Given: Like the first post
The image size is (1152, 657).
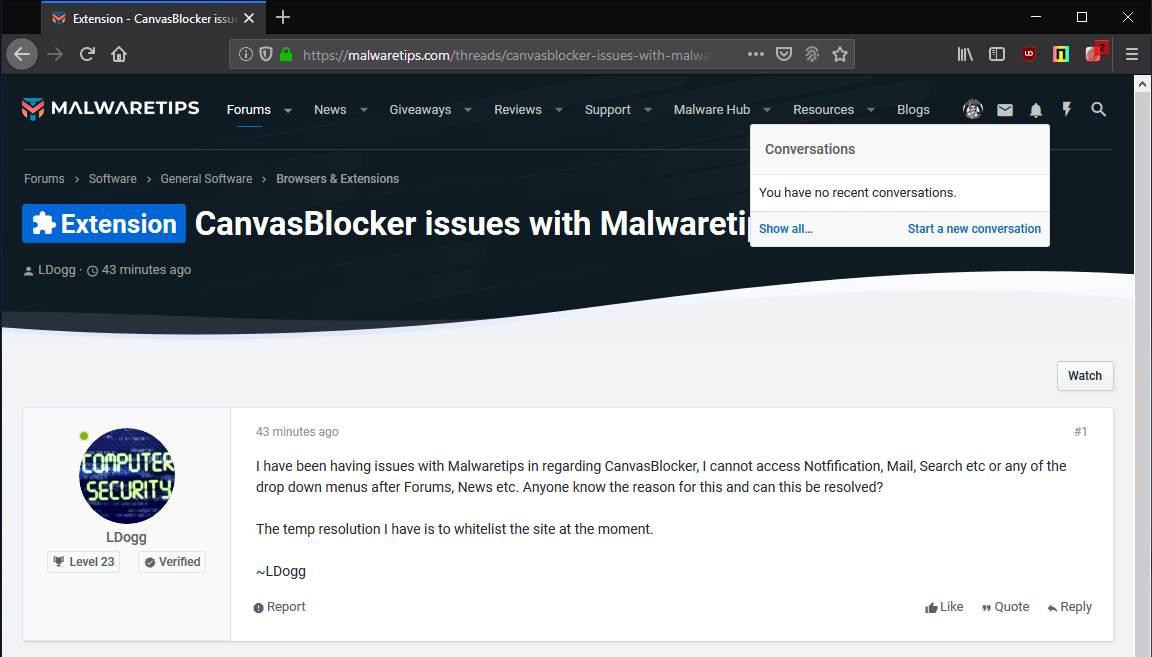Looking at the screenshot, I should pos(944,607).
